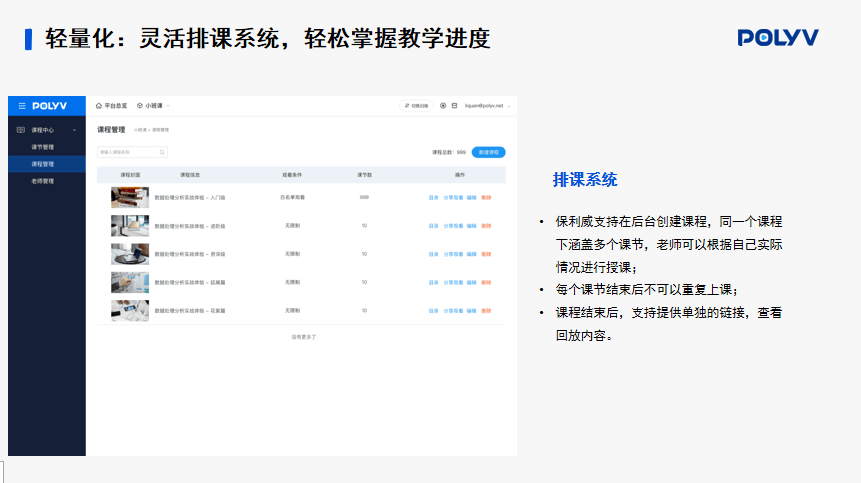
Task: Click the POLYV logo at the slide's top right
Action: coord(778,37)
